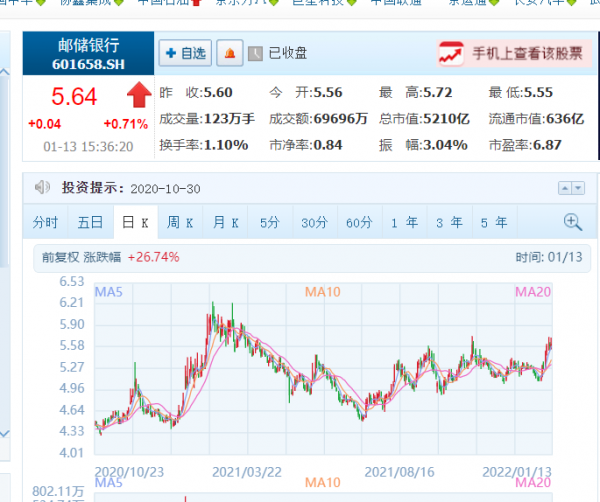Switch to 30分 chart tab
Image resolution: width=600 pixels, height=502 pixels.
[315, 222]
